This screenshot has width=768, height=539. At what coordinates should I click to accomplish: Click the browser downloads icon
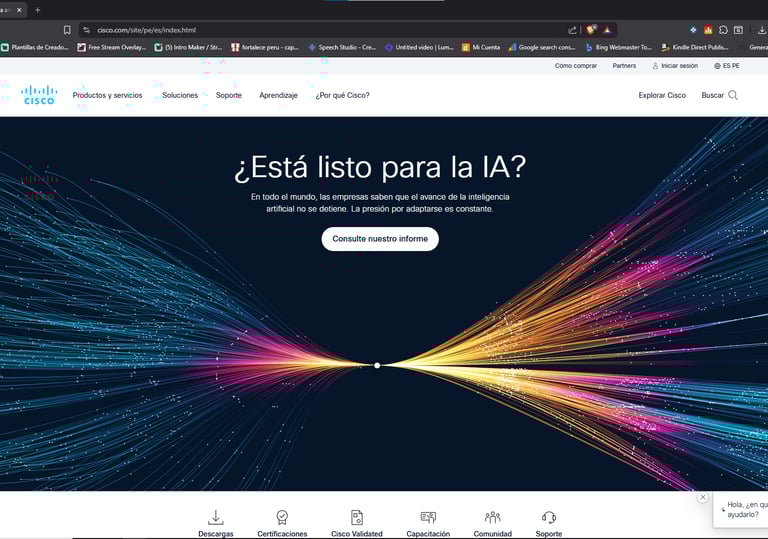point(762,30)
